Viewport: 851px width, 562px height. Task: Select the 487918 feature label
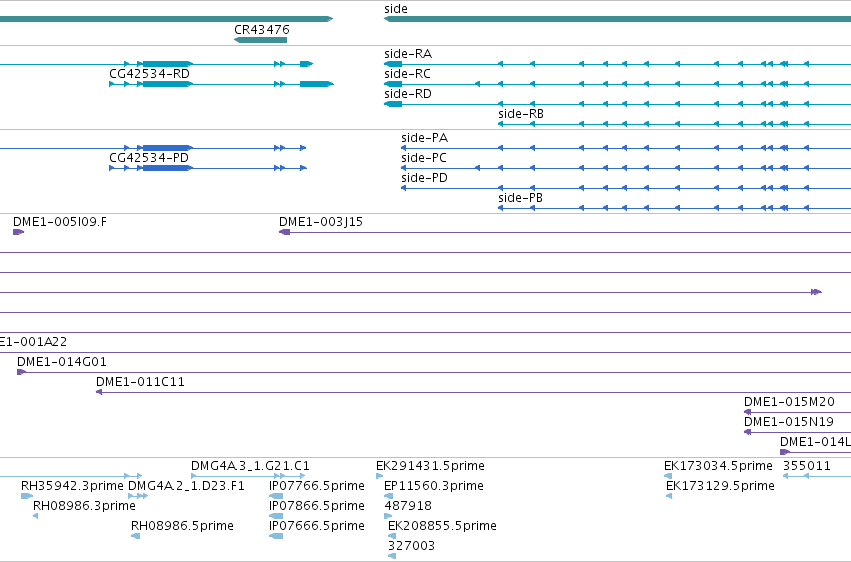coord(408,506)
